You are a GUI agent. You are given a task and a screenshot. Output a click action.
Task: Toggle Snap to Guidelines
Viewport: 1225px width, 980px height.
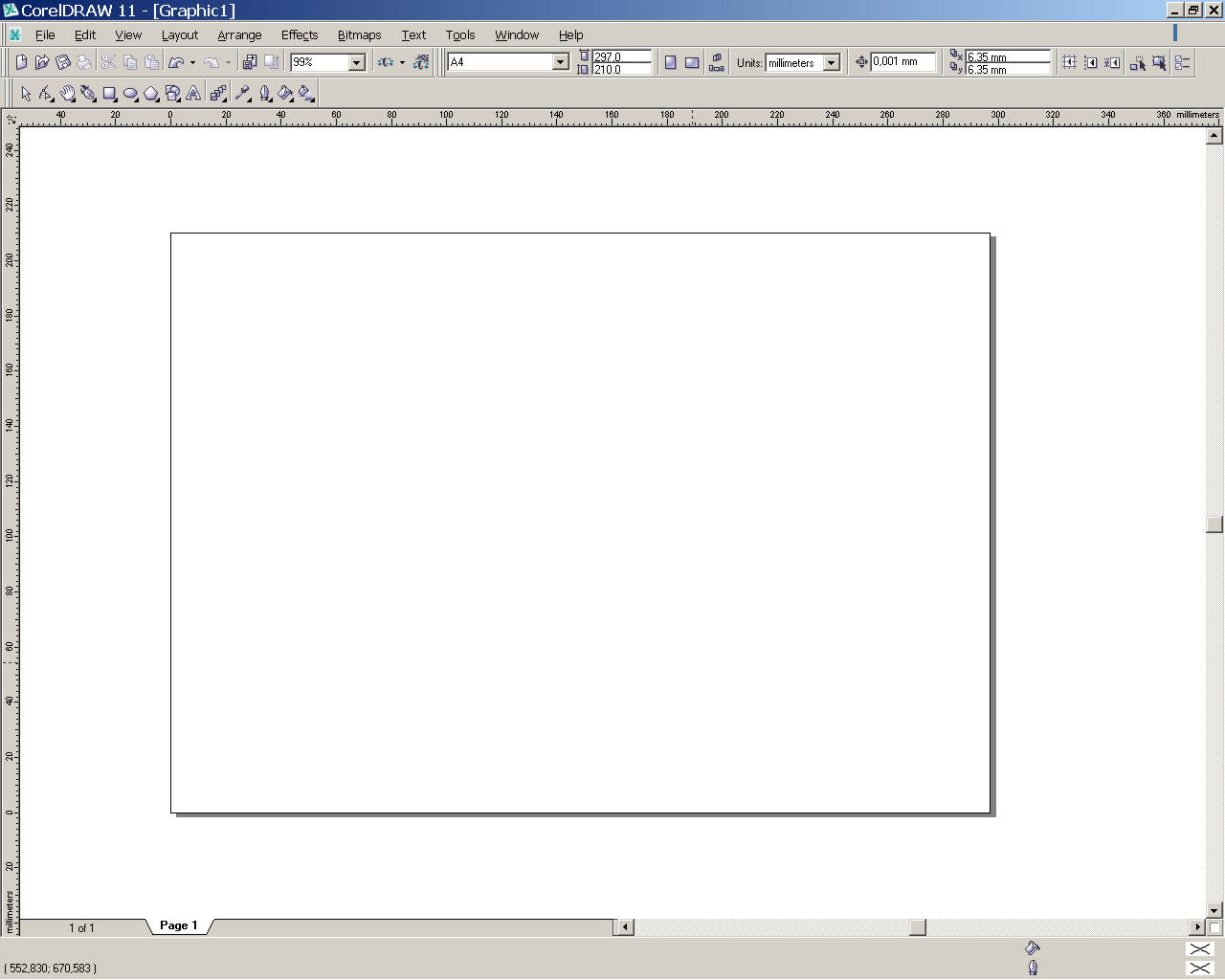[x=1090, y=62]
